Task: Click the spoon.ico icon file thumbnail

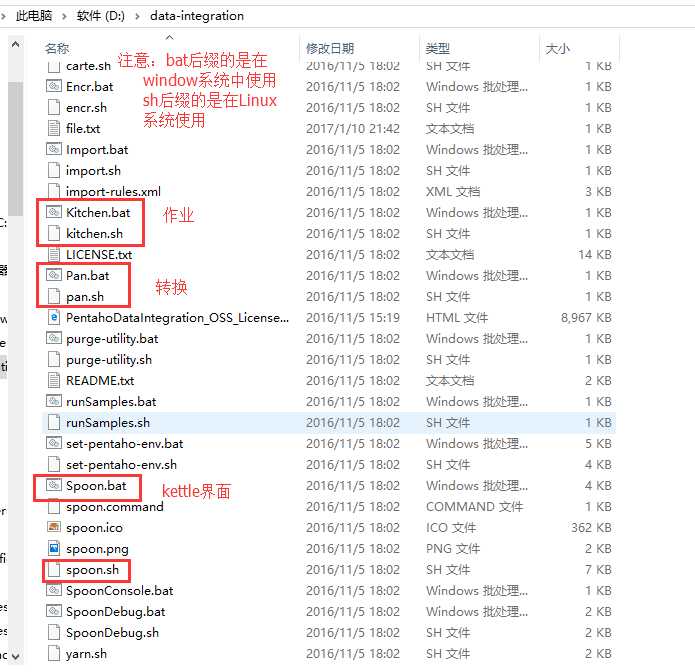Action: pyautogui.click(x=54, y=527)
